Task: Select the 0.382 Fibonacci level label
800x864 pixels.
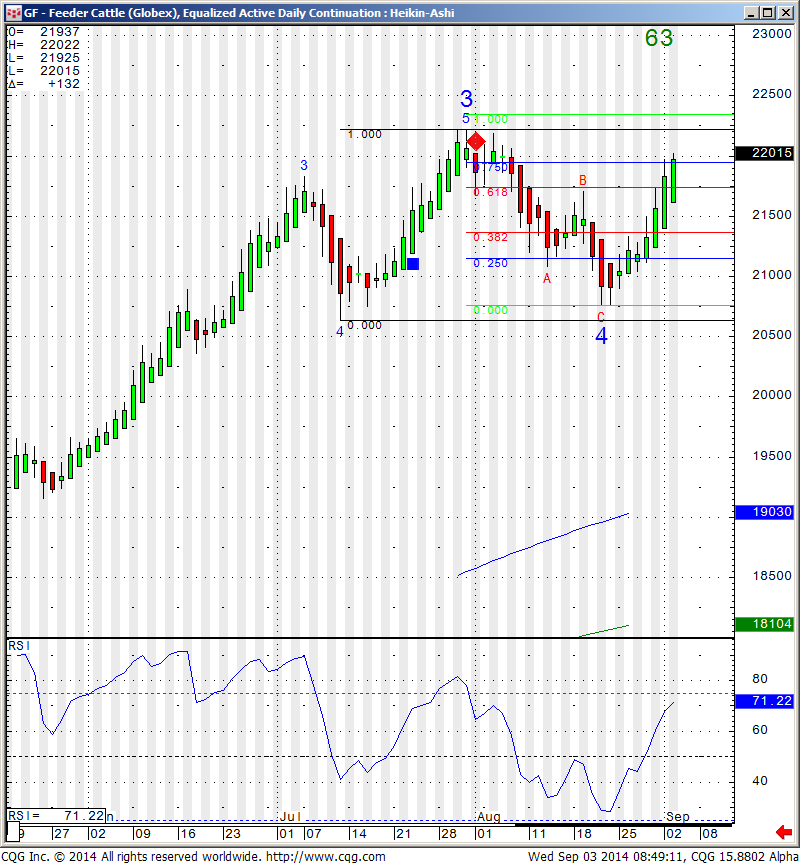Action: [x=490, y=238]
